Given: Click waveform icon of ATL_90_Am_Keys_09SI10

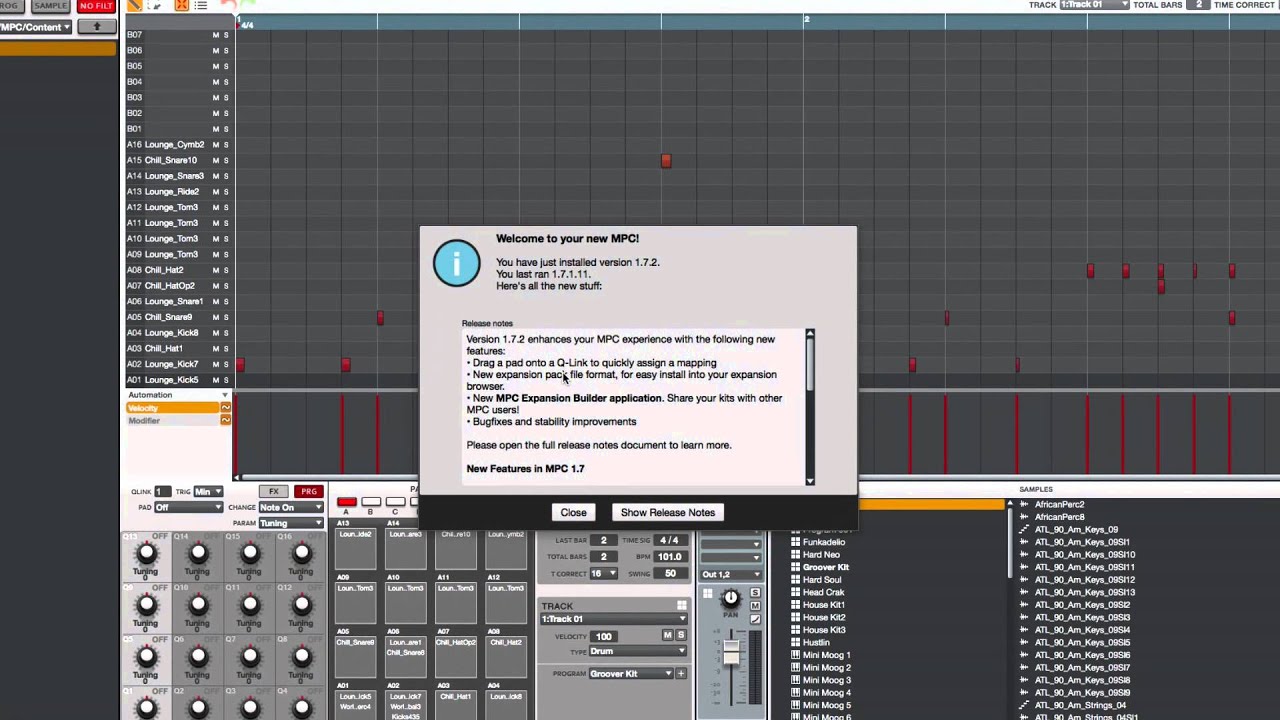Looking at the screenshot, I should pos(1024,554).
